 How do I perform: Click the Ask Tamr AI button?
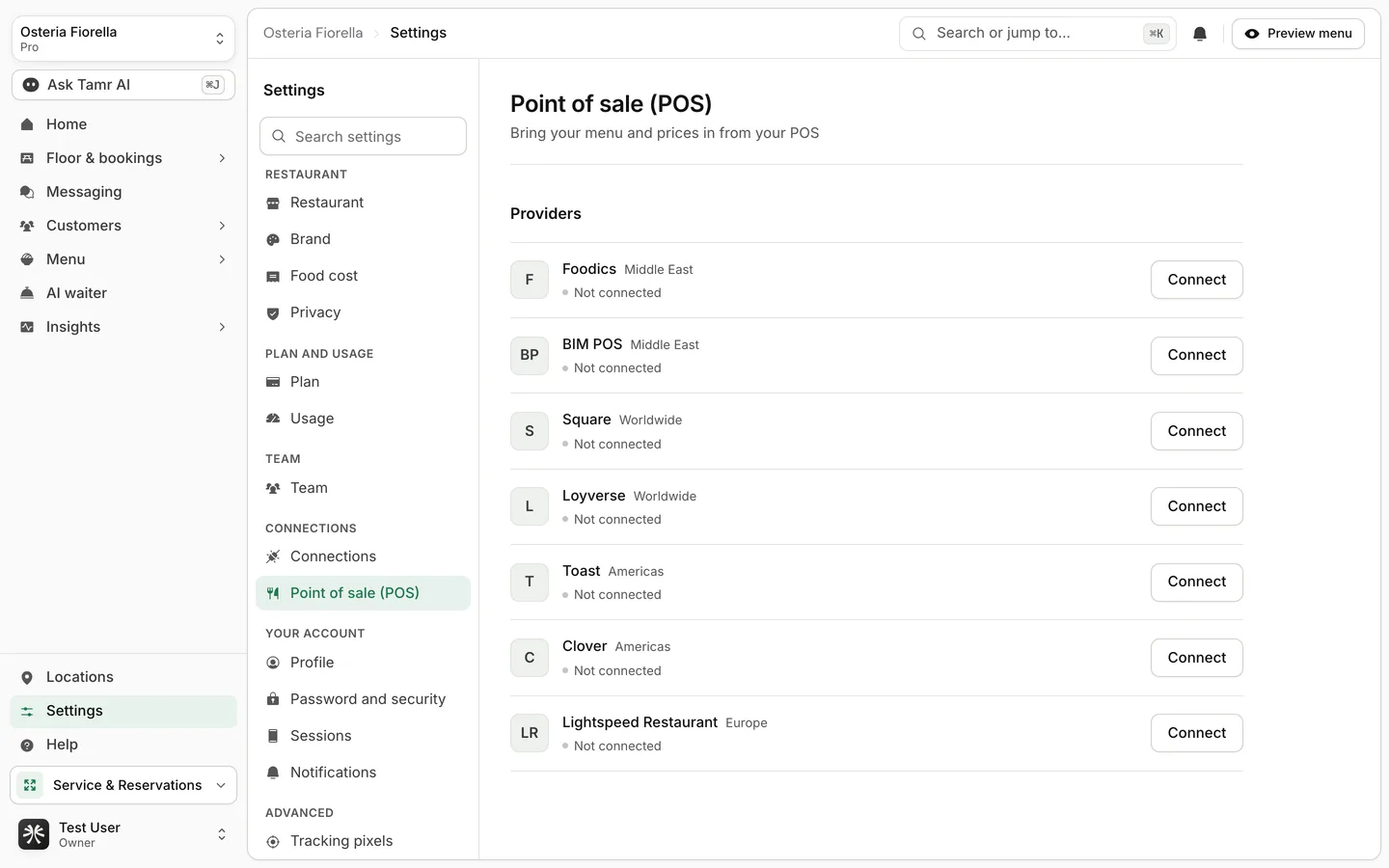pyautogui.click(x=123, y=85)
